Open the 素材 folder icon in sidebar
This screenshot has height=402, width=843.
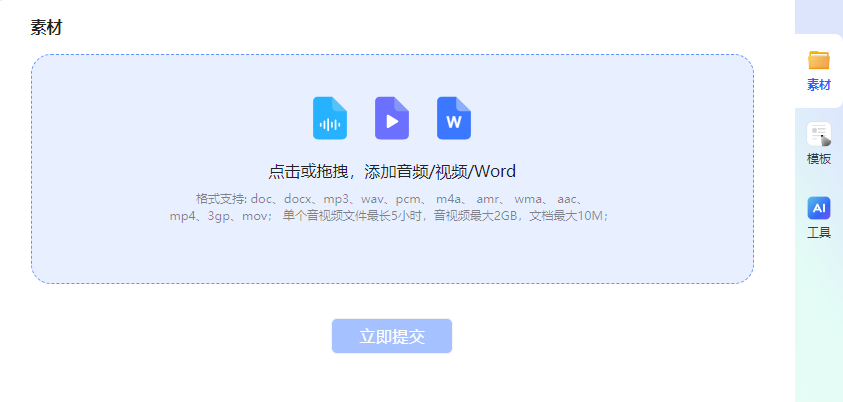819,60
